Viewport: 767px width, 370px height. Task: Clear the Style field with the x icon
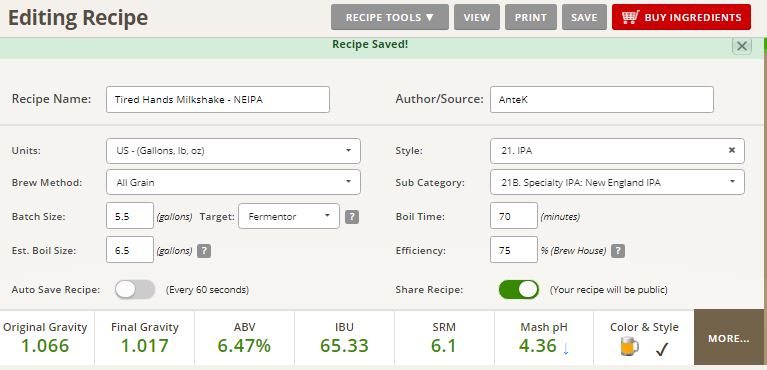732,150
